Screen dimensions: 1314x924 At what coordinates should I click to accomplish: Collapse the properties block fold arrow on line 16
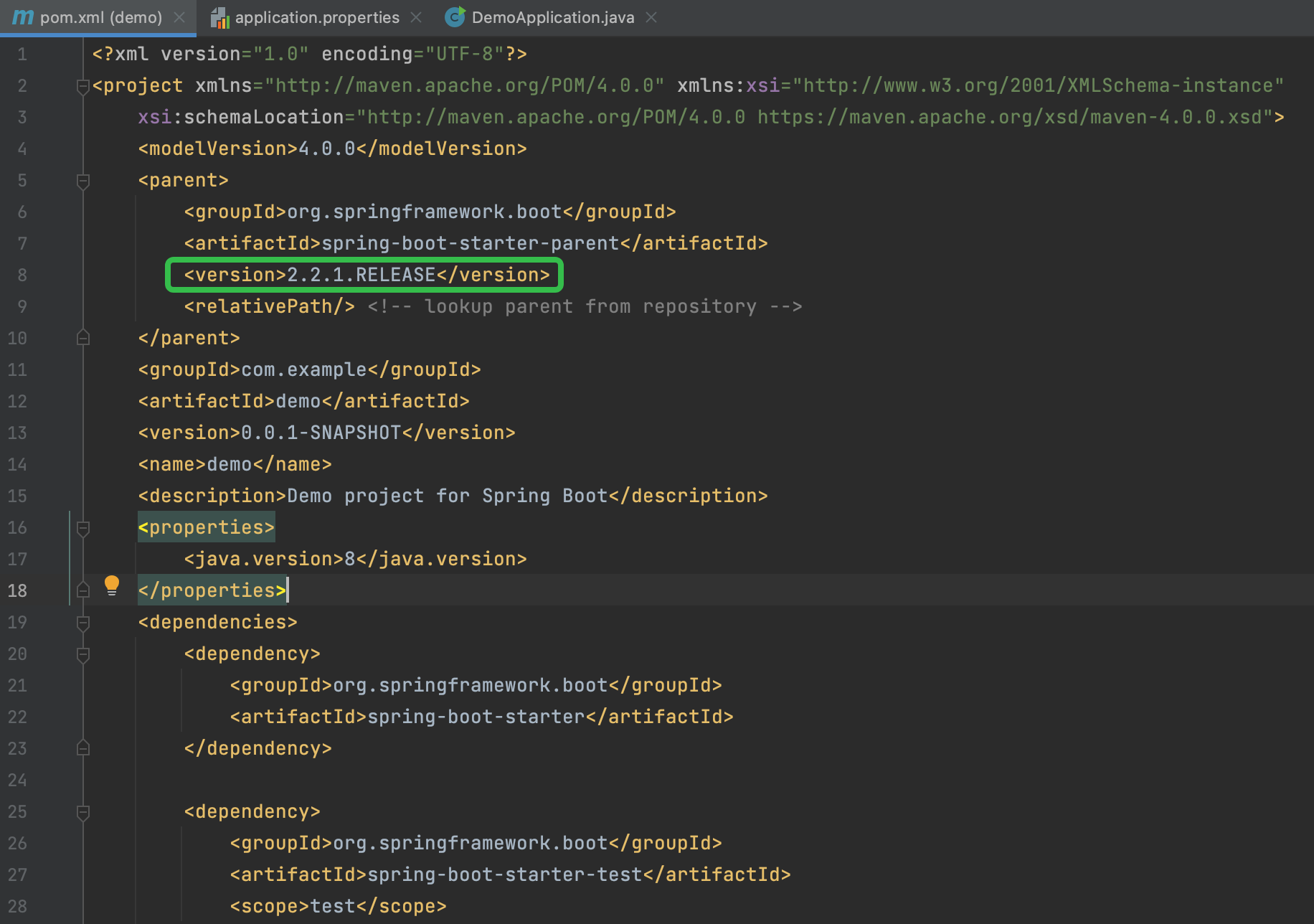pos(82,529)
